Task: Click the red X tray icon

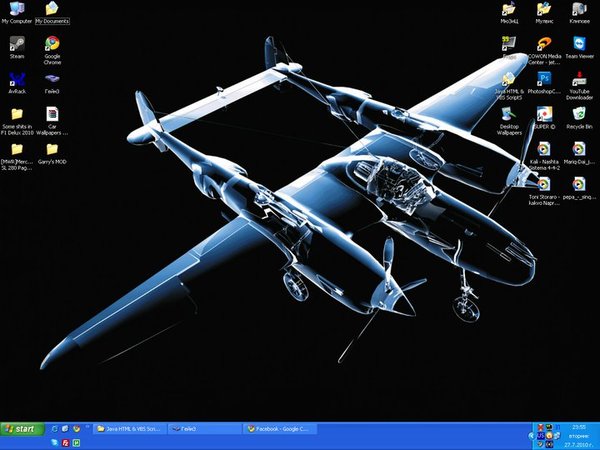Action: coord(540,427)
